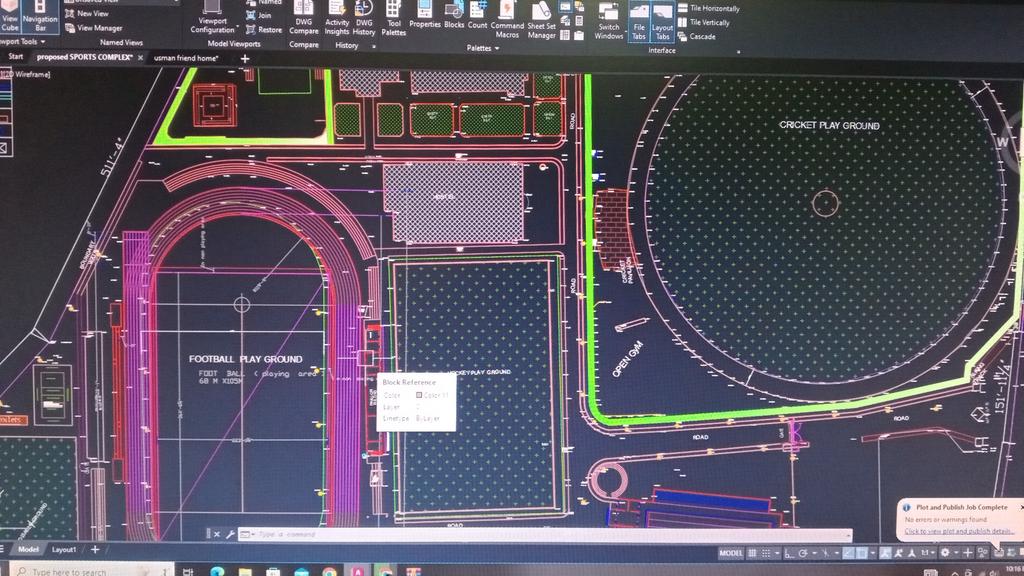The height and width of the screenshot is (576, 1024).
Task: Open the Sheet Set Manager
Action: (x=541, y=20)
